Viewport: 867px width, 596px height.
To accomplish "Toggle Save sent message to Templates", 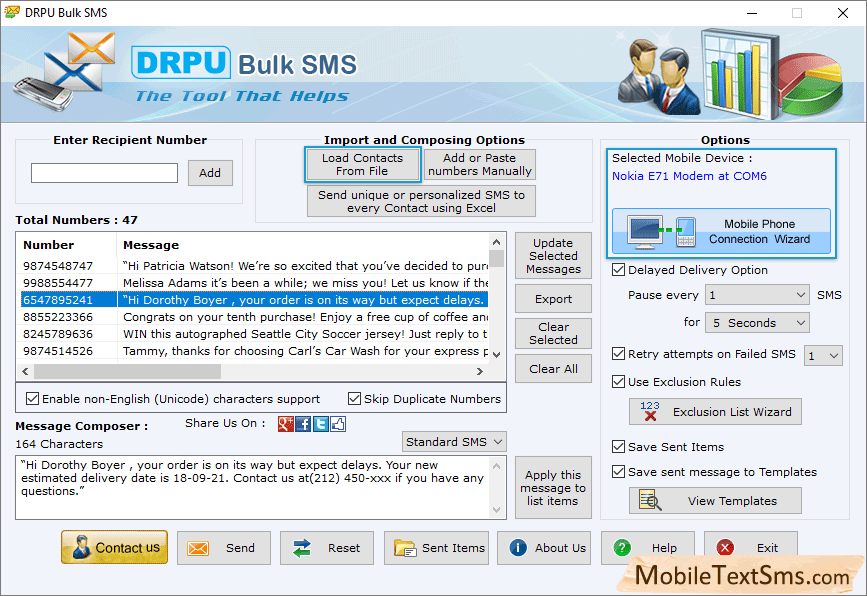I will (x=618, y=472).
